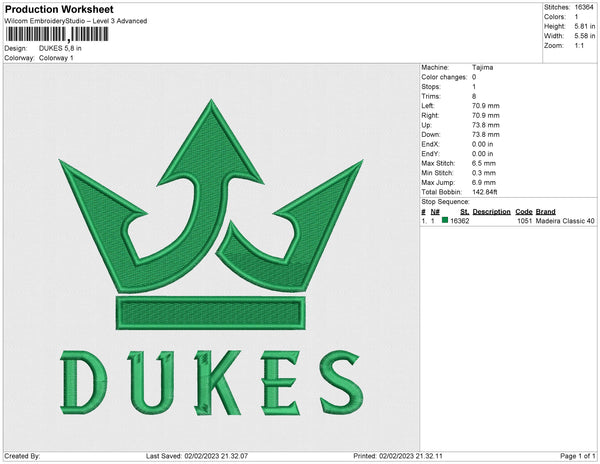Click the 'Colorway 1' value
Viewport: 600px width, 464px height.
click(56, 58)
